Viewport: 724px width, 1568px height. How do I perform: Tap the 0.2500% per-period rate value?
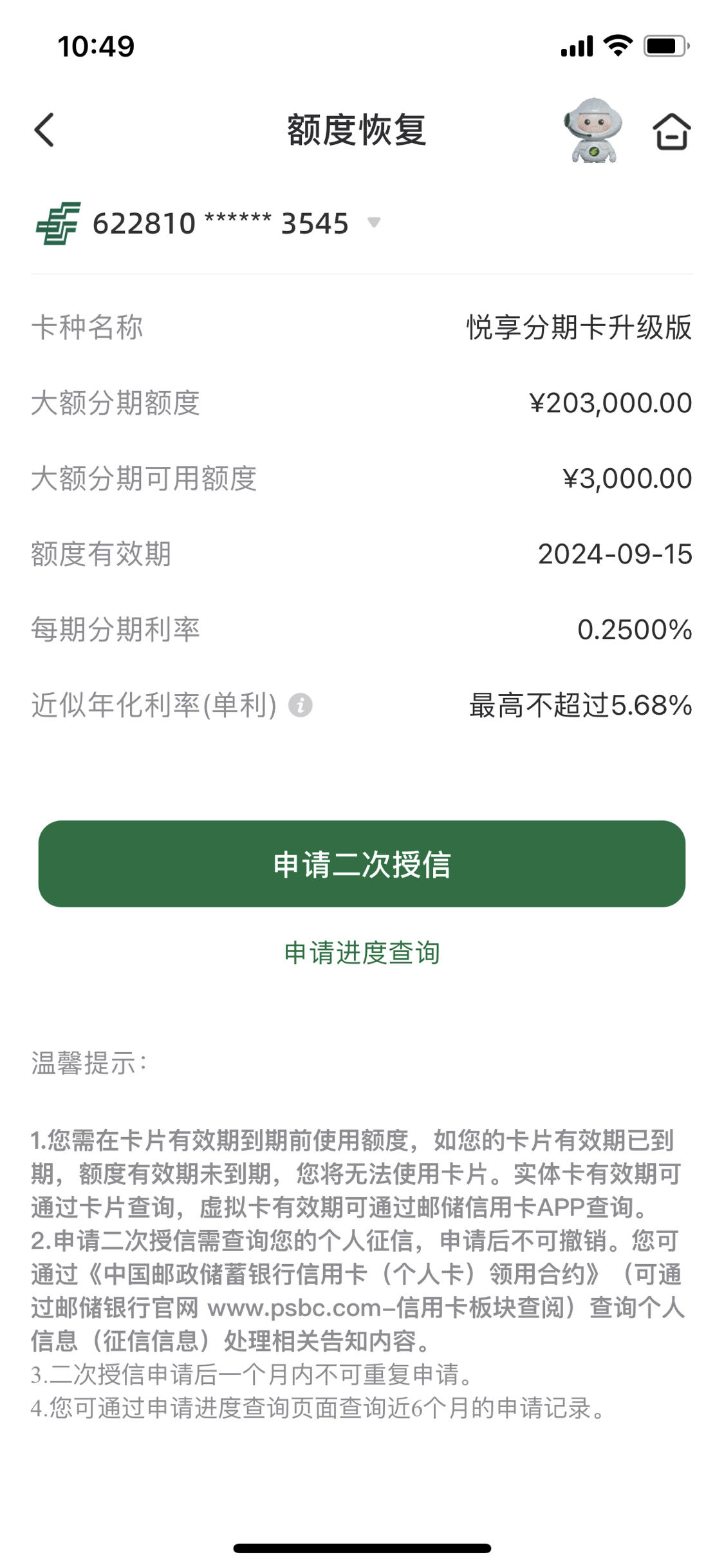(x=635, y=630)
